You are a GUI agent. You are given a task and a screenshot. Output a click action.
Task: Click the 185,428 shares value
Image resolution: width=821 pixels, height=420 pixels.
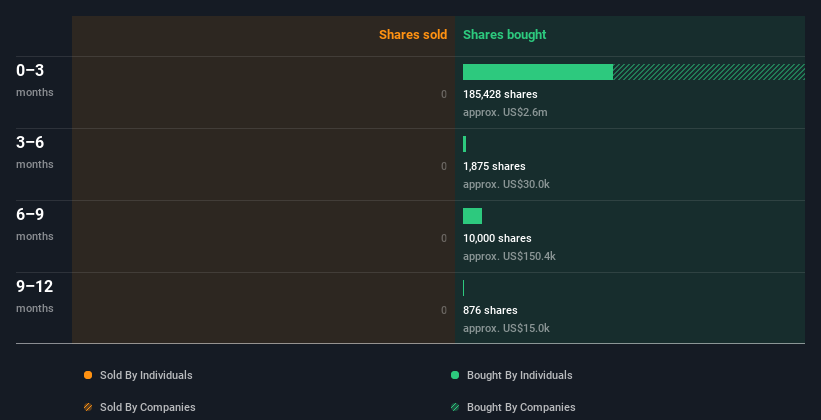[500, 94]
